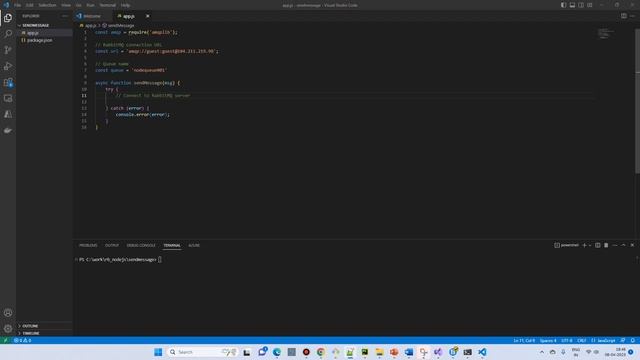Viewport: 640px width, 360px height.
Task: Switch to the OUTPUT panel tab
Action: point(111,245)
